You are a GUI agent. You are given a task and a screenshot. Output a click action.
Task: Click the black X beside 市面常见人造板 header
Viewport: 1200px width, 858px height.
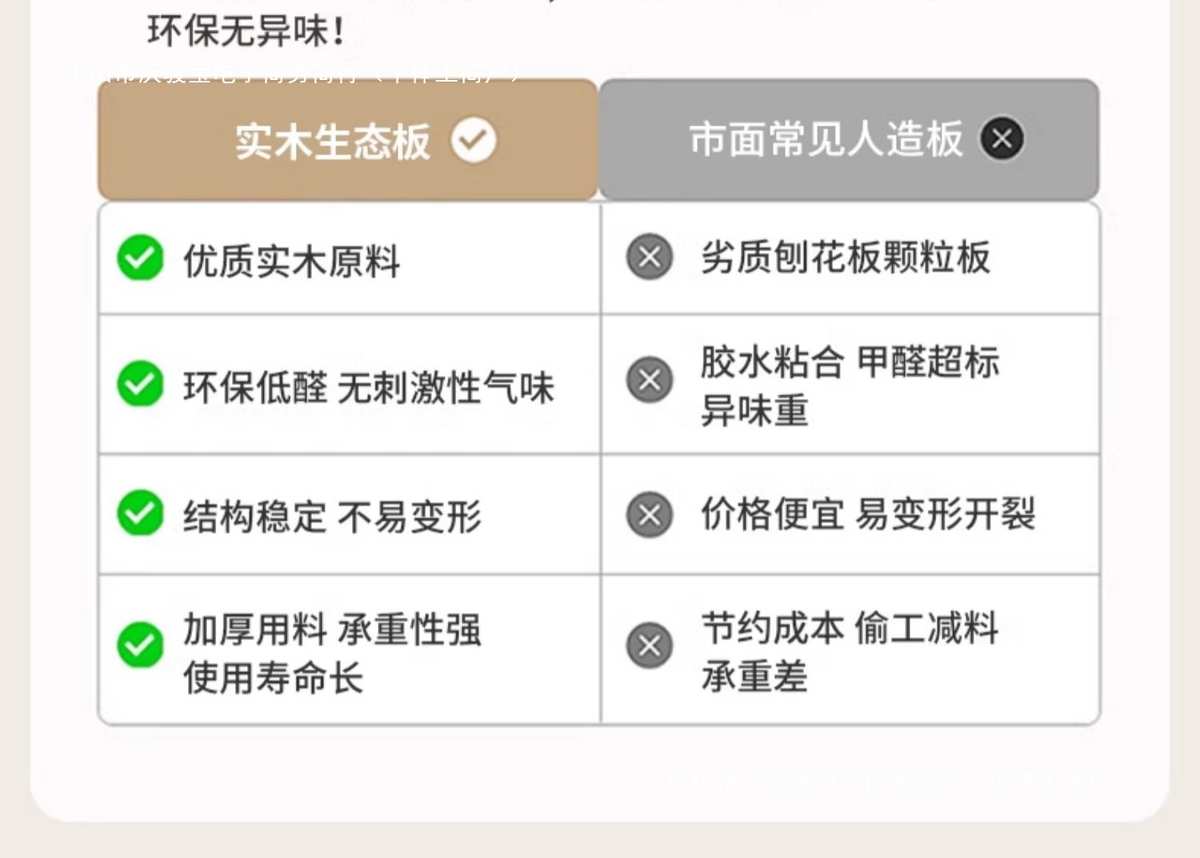[1002, 139]
